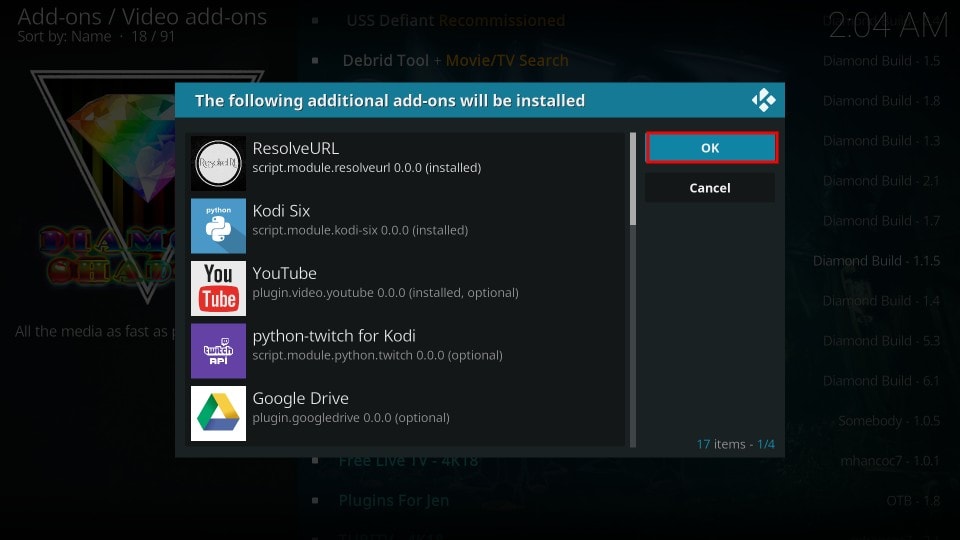Click script.module.python.twitch 0.0.0 (optional) text
The image size is (960, 540).
(377, 355)
